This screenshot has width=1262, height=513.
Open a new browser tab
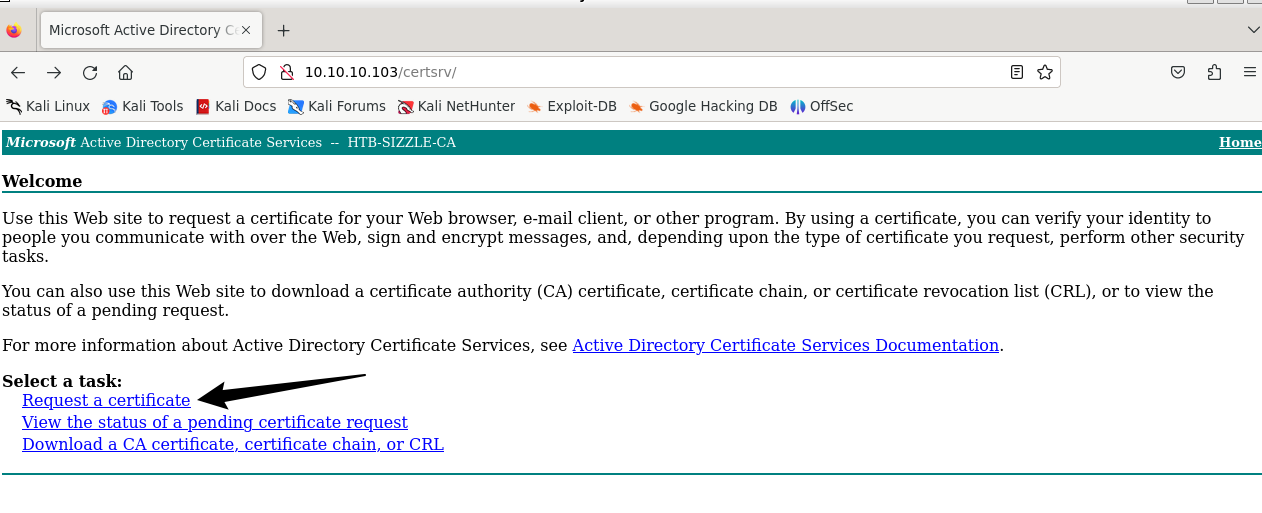click(283, 30)
